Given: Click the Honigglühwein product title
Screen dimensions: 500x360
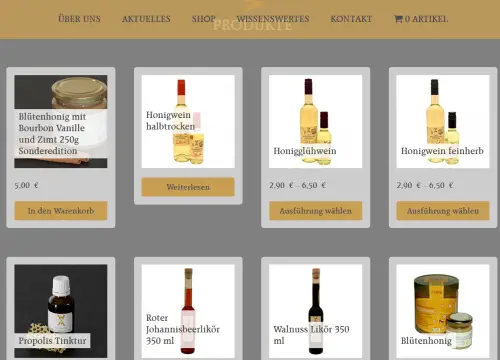Looking at the screenshot, I should click(305, 151).
